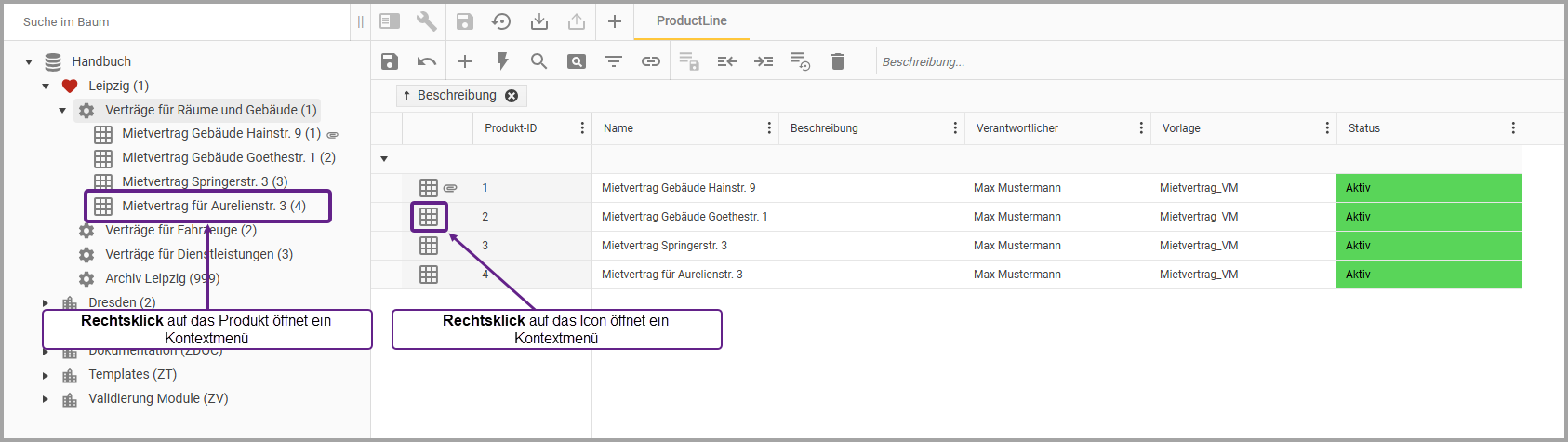Screen dimensions: 1568x442
Task: Open the Name column options menu
Action: [x=769, y=128]
